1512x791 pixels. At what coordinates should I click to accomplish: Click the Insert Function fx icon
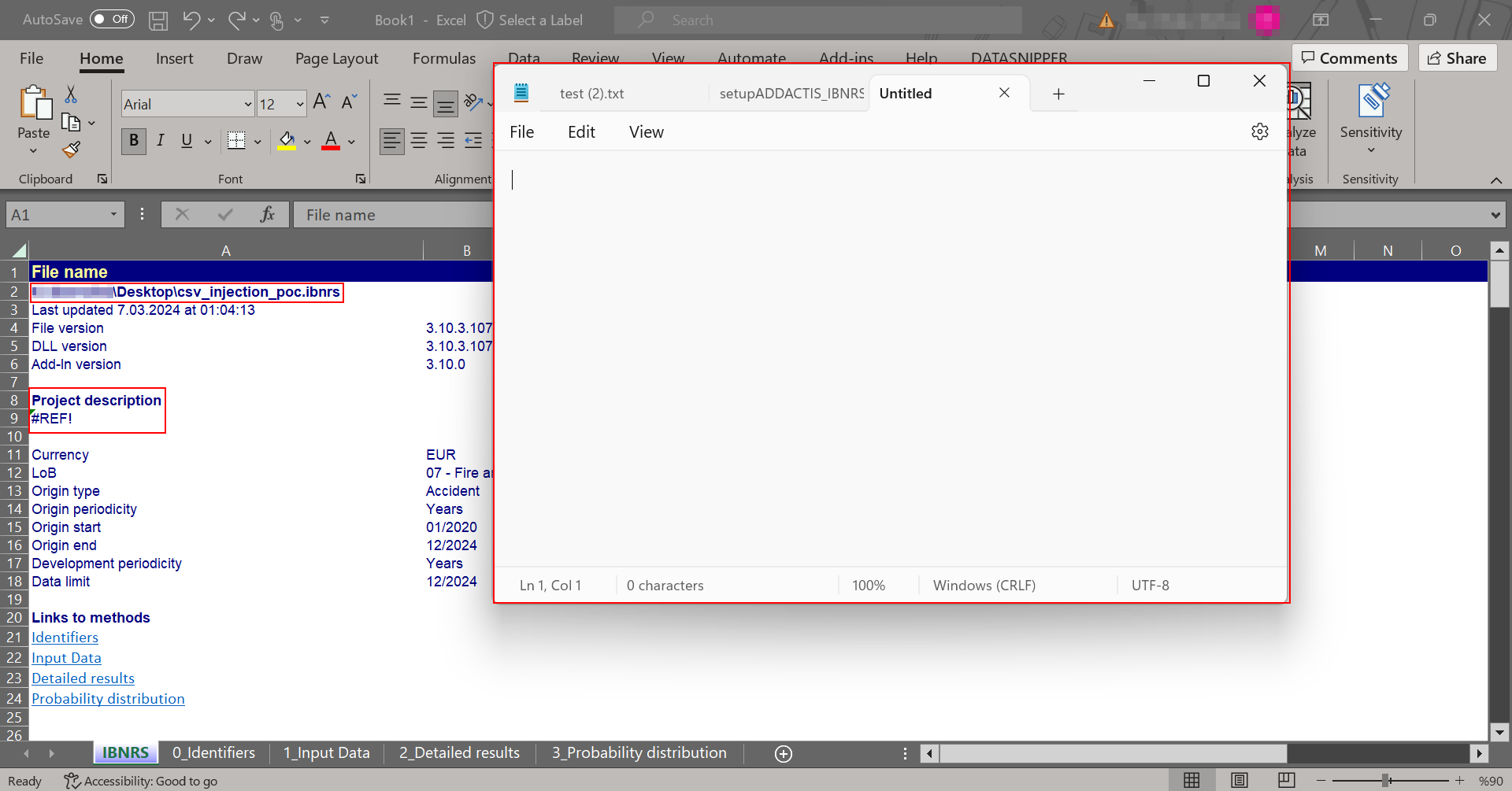point(267,214)
